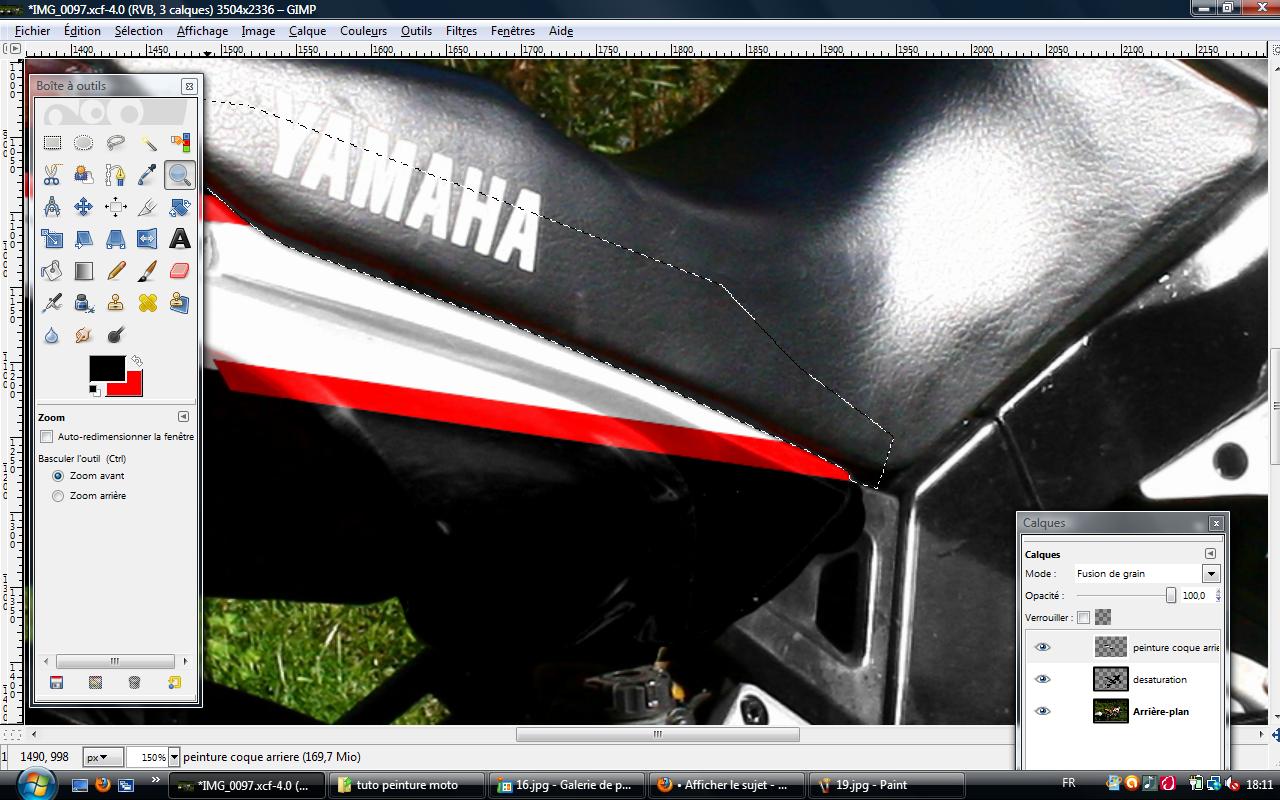1280x800 pixels.
Task: Select the Ink tool
Action: point(84,303)
